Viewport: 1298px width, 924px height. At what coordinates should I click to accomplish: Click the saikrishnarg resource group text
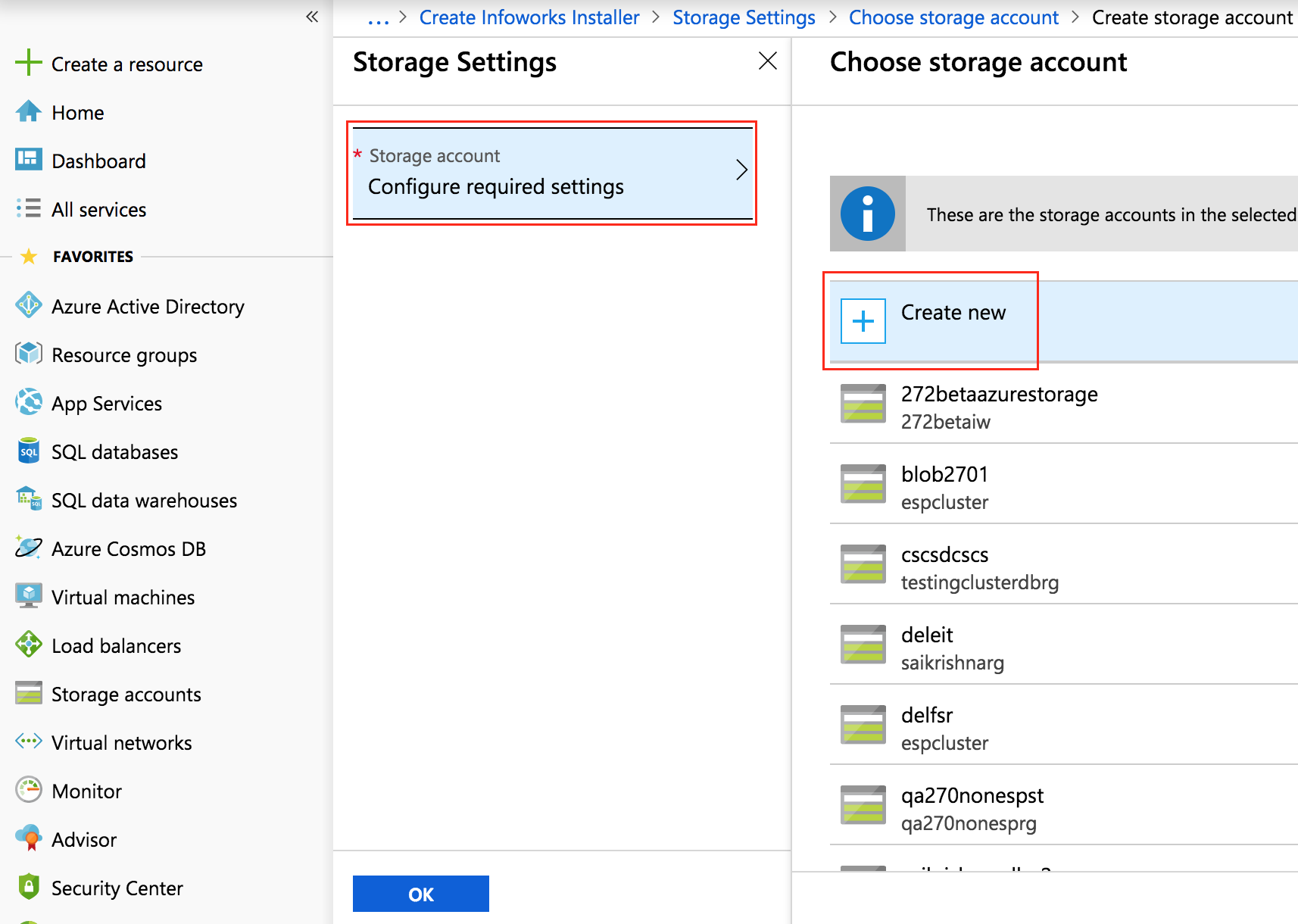(x=953, y=663)
